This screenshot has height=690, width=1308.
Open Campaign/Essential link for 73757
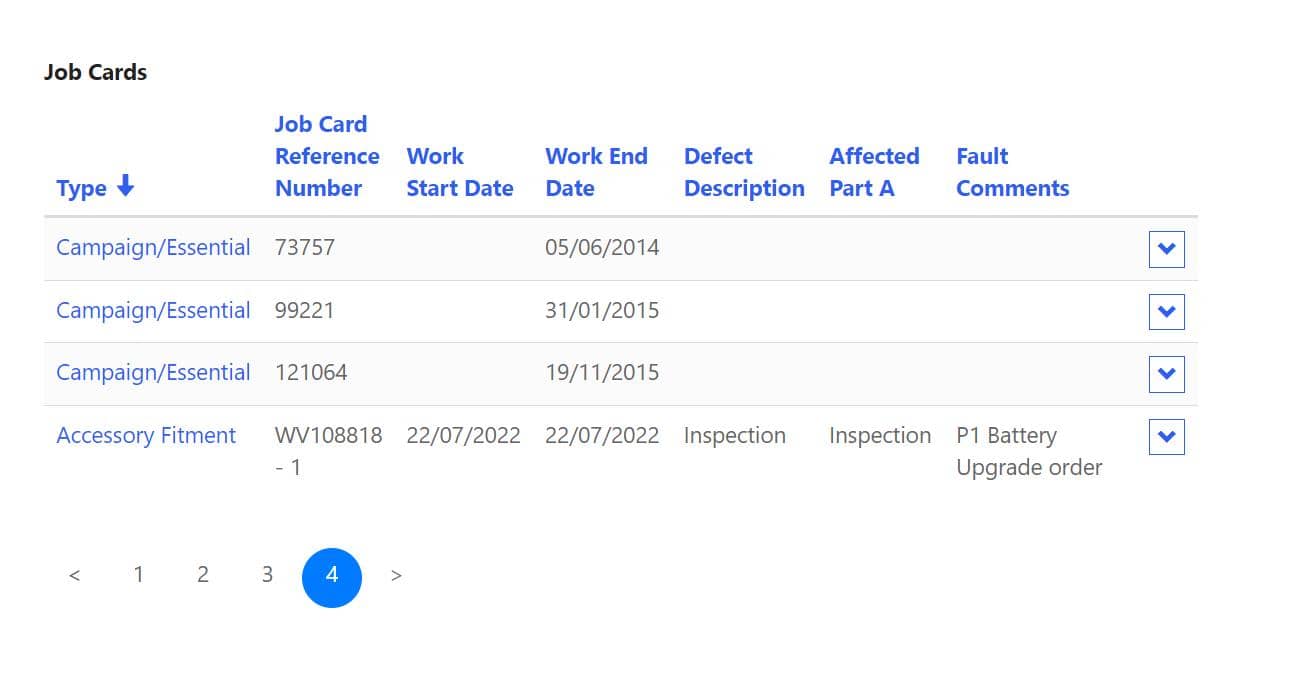click(153, 247)
